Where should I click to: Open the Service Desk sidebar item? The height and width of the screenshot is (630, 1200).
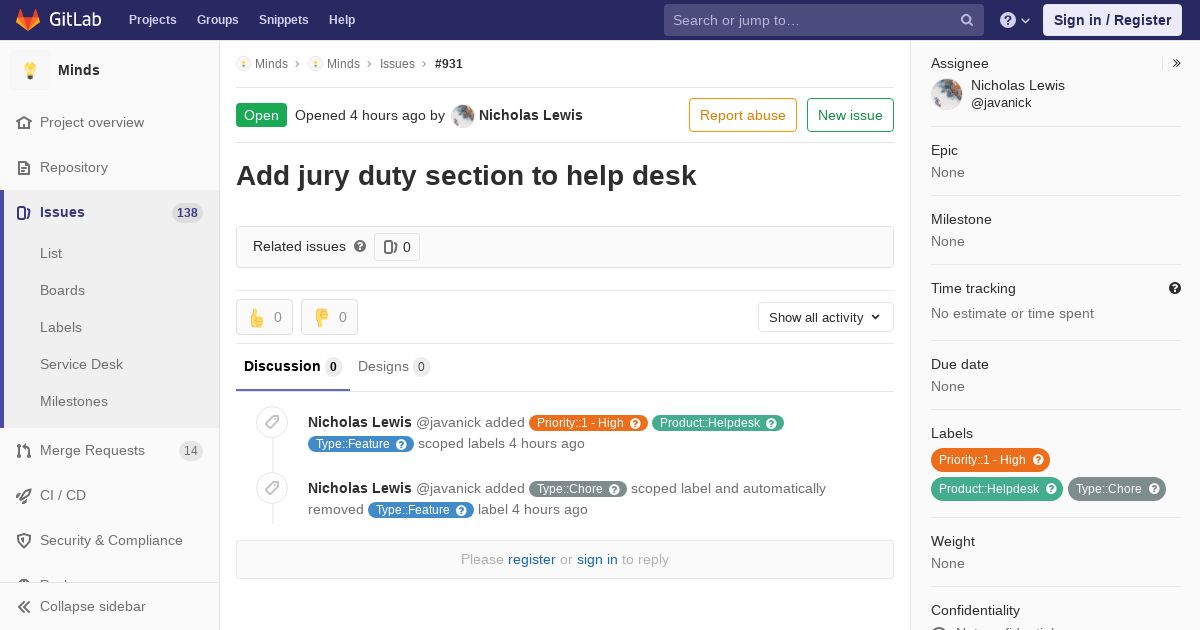[x=81, y=364]
